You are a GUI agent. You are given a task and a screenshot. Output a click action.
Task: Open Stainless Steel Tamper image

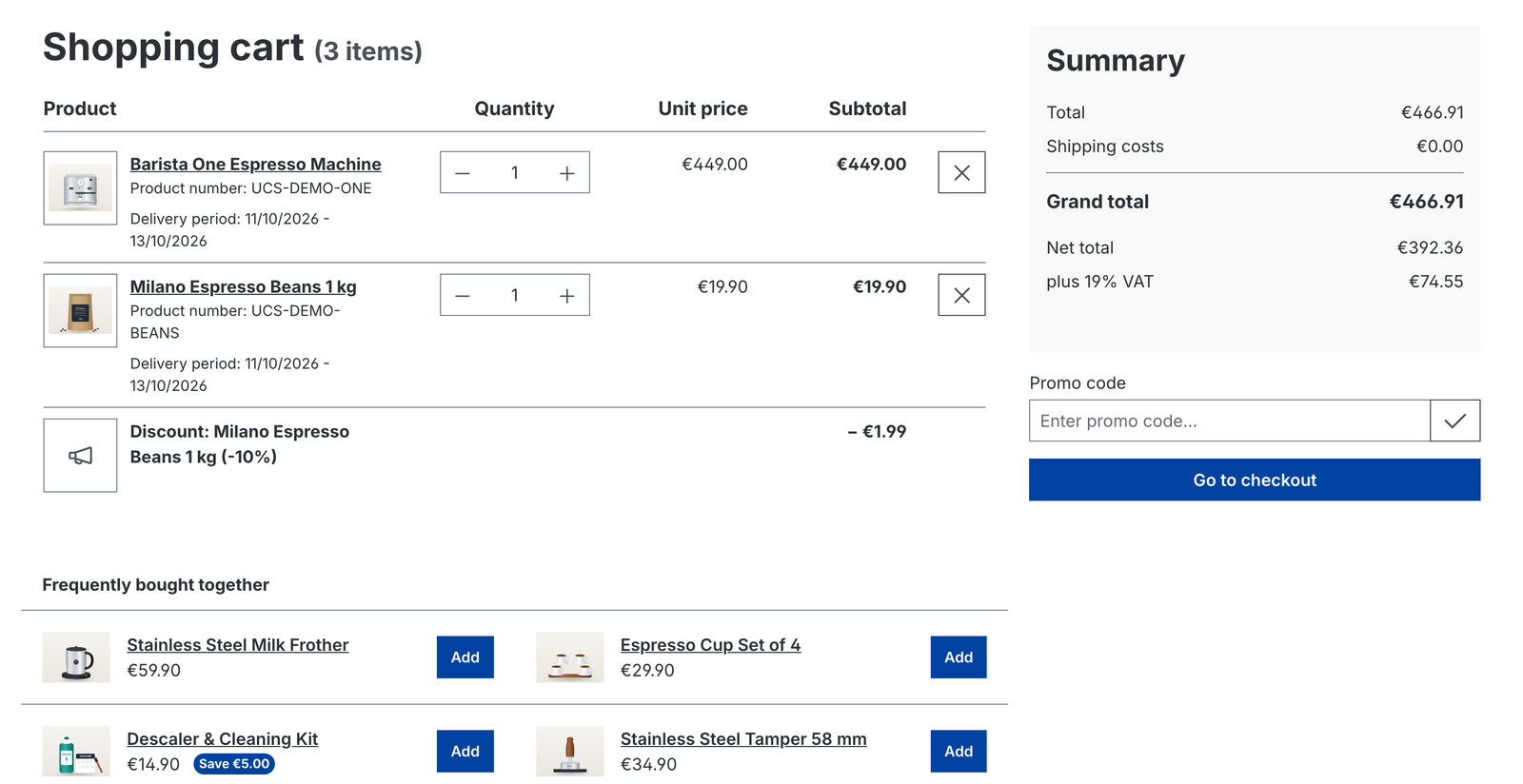click(570, 752)
